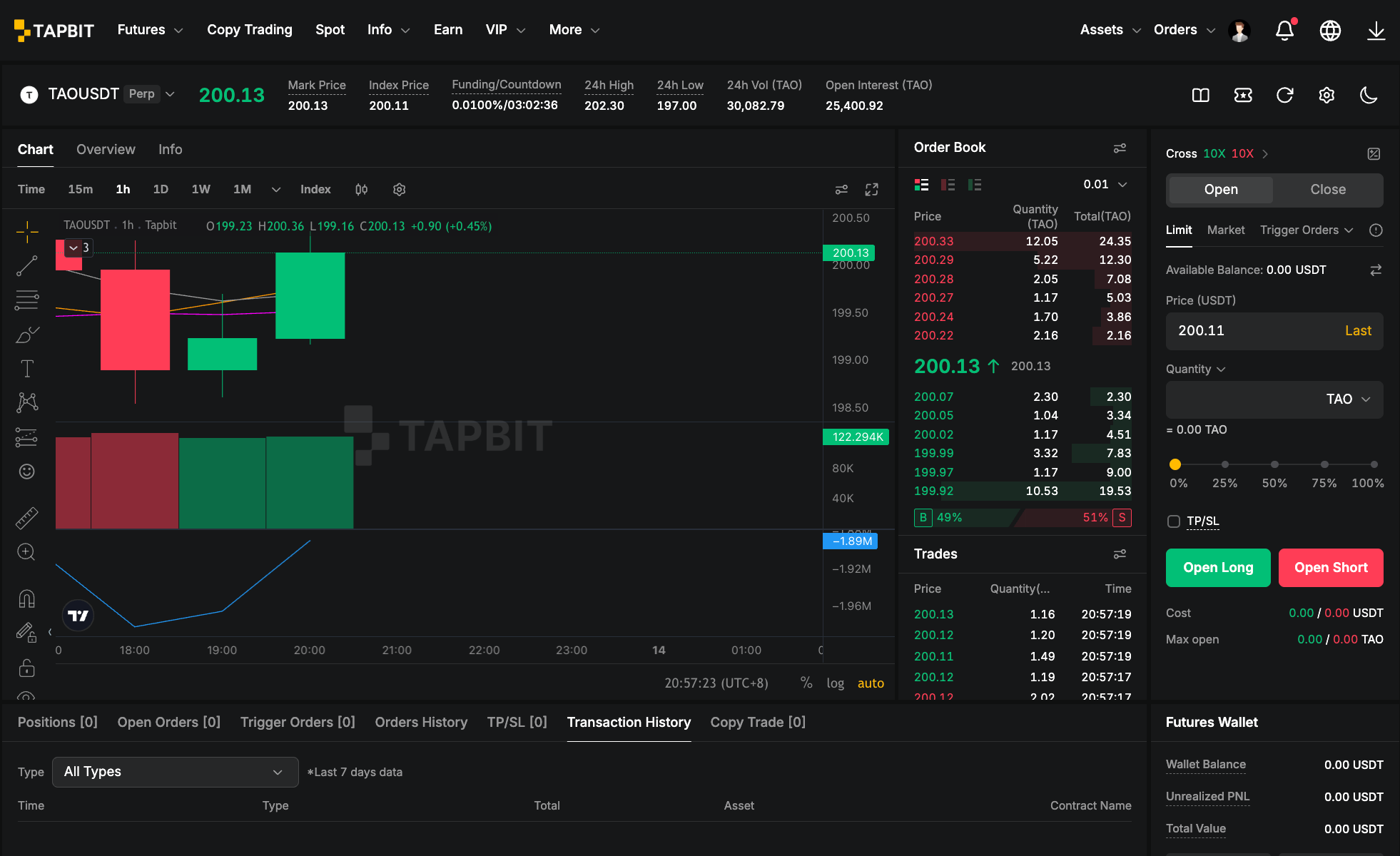Expand chart to fullscreen

pos(871,189)
